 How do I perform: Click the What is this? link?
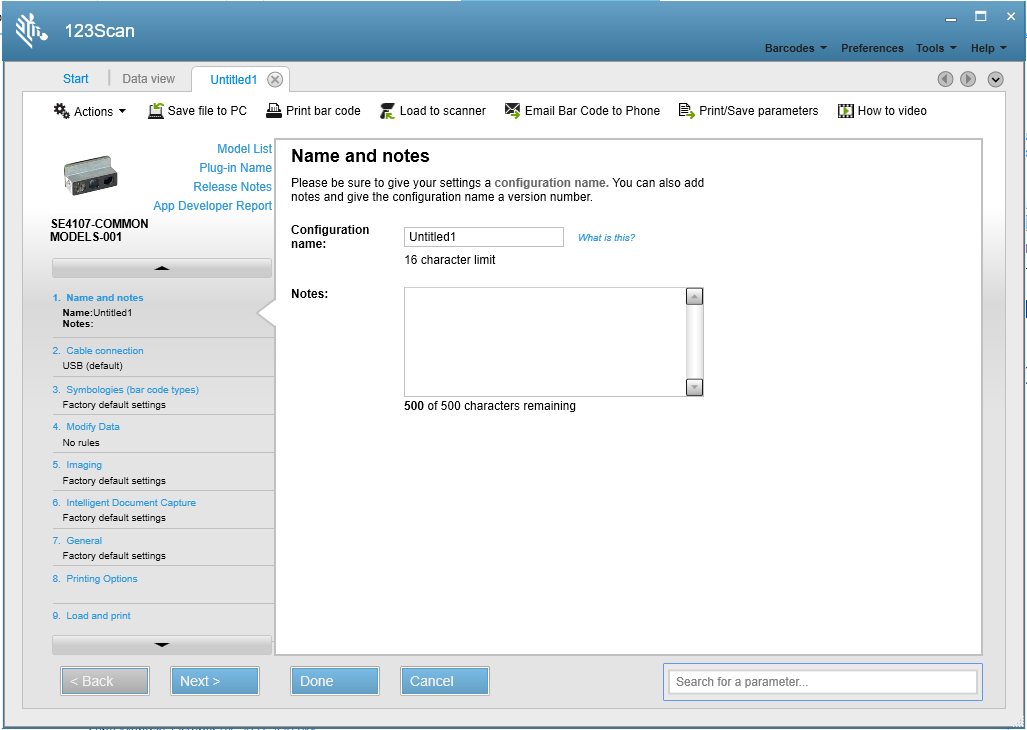(x=606, y=238)
